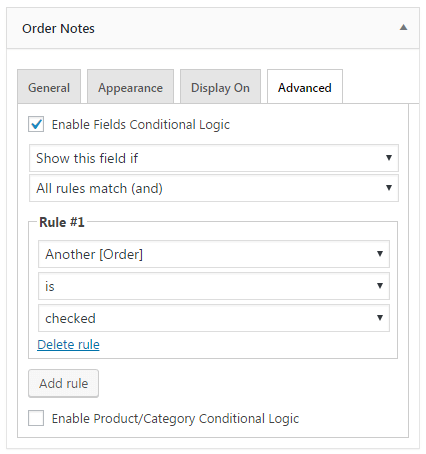Open the Another [Order] field dropdown
The image size is (426, 454).
click(x=214, y=254)
